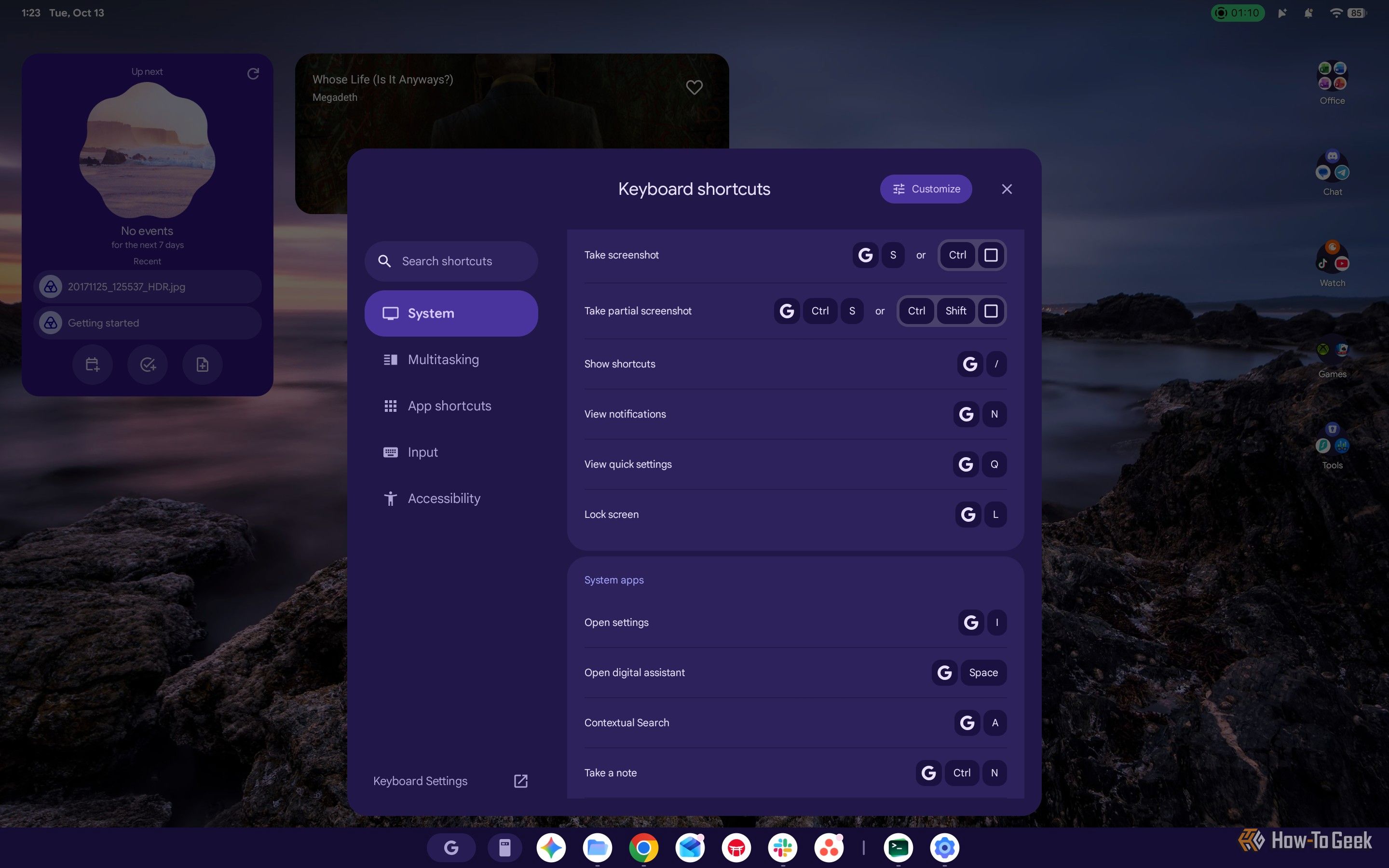Open the Files app from taskbar
This screenshot has width=1389, height=868.
pyautogui.click(x=598, y=848)
